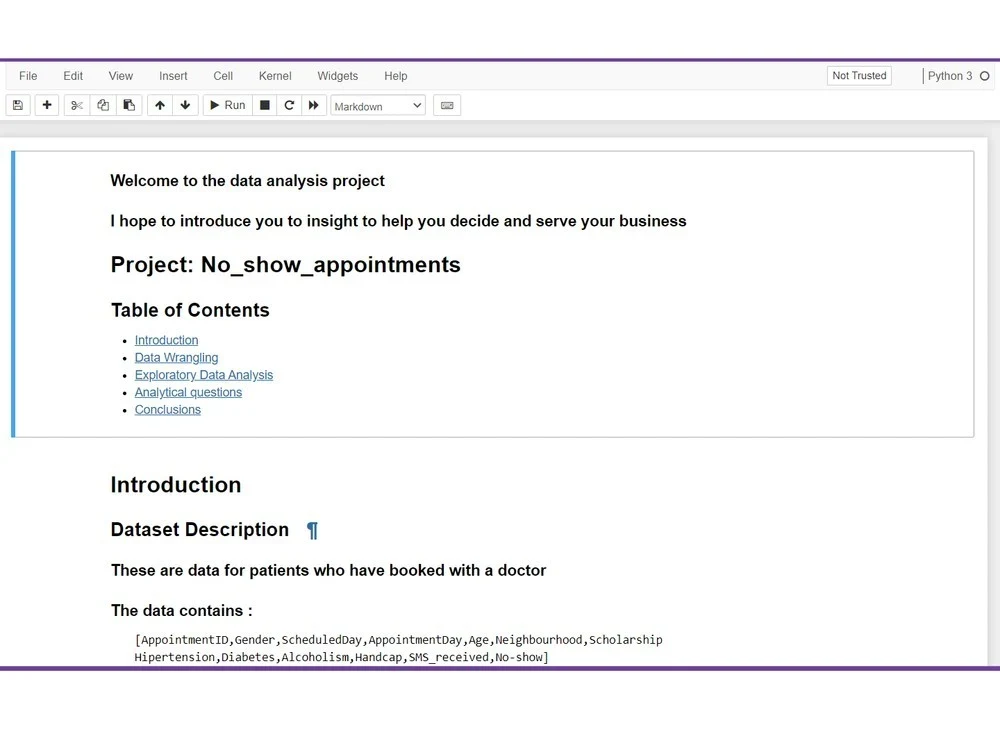Follow the Analytical questions link
The image size is (1000, 750).
click(188, 392)
